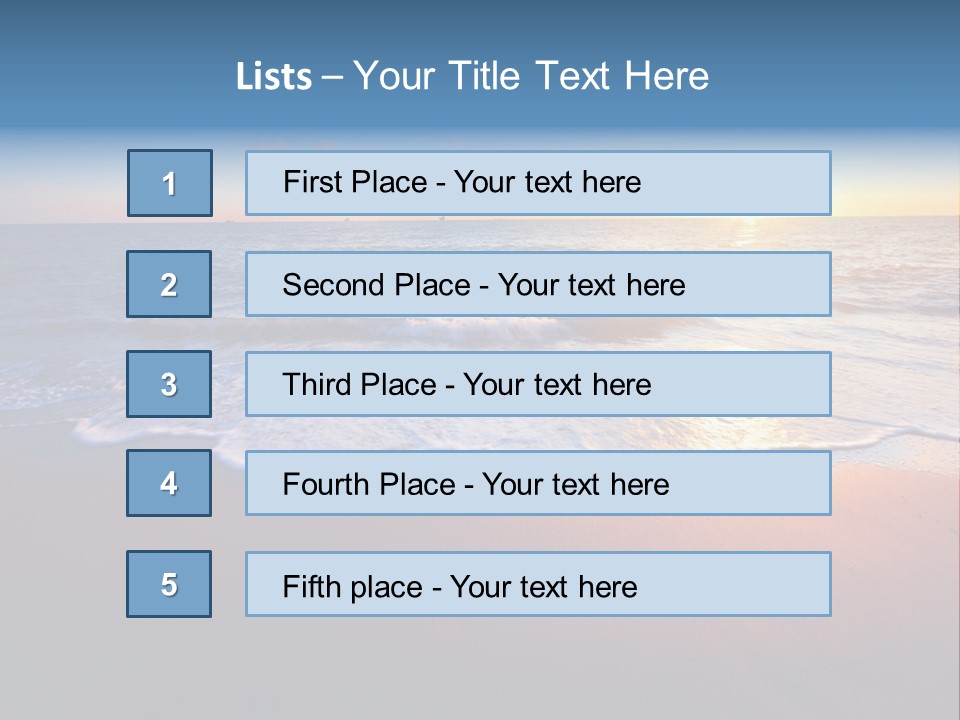Click the number 3 box
The width and height of the screenshot is (960, 720).
[169, 384]
